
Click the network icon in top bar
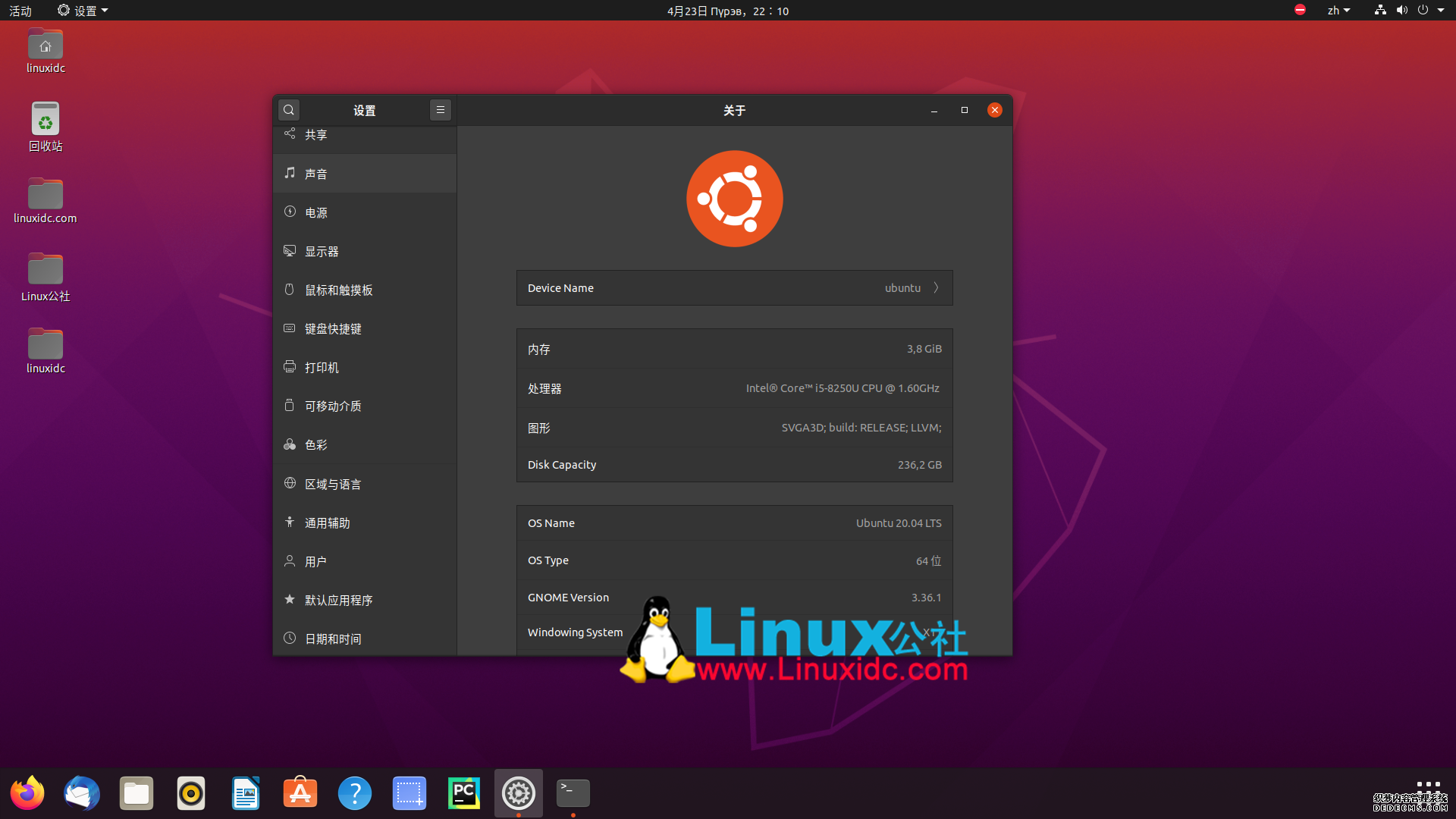click(1380, 10)
